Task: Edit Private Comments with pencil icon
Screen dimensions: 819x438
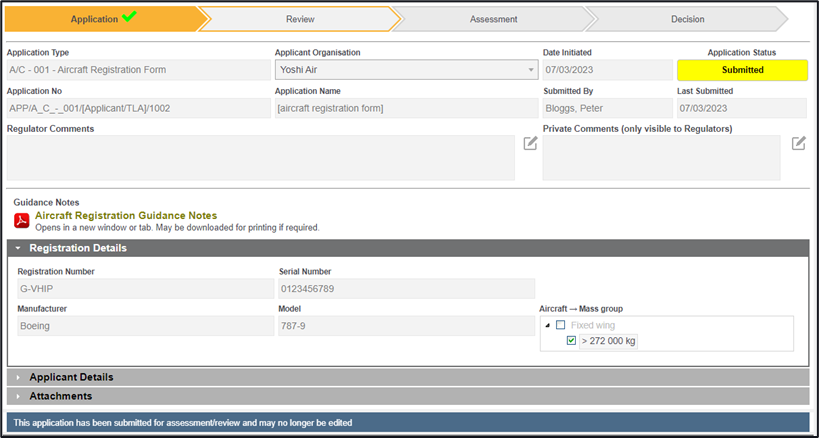Action: (798, 144)
